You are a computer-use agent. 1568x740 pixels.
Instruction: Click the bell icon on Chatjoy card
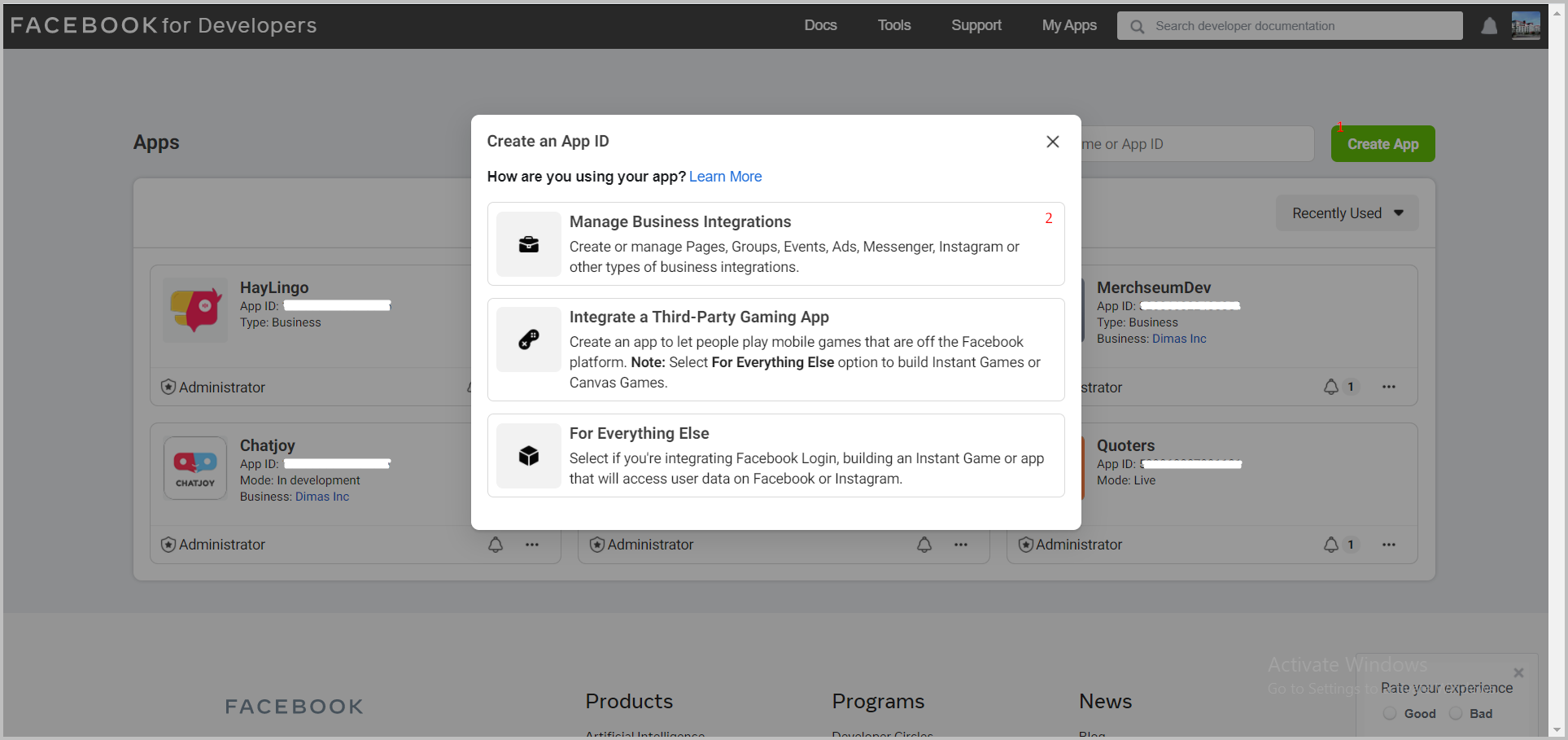tap(496, 545)
